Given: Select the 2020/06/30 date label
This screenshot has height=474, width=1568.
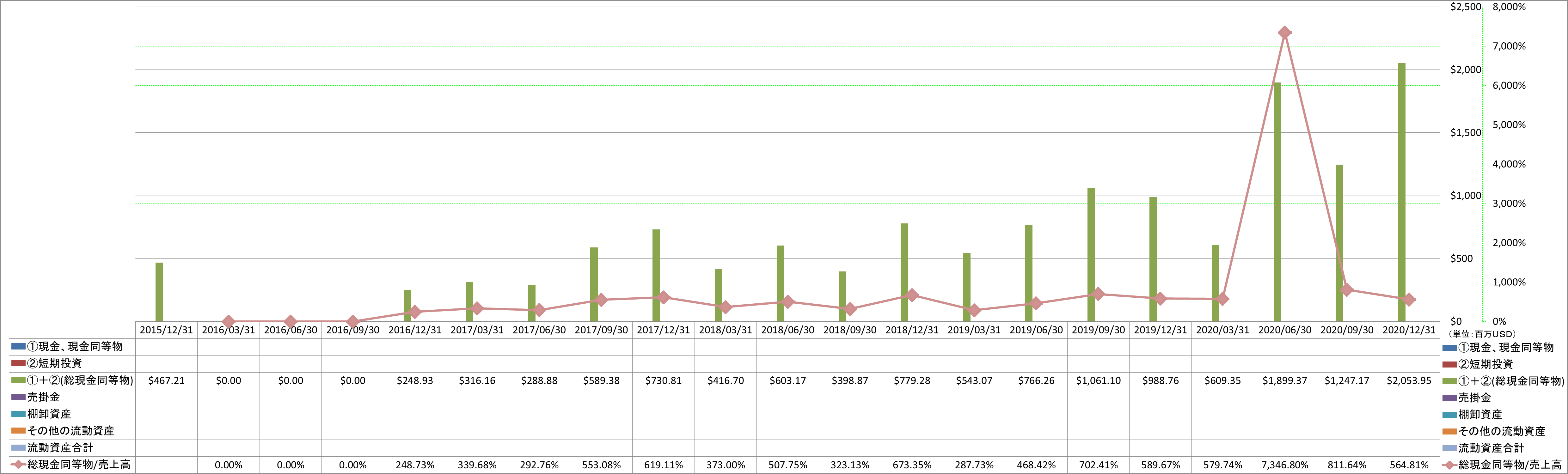Looking at the screenshot, I should [x=1285, y=330].
